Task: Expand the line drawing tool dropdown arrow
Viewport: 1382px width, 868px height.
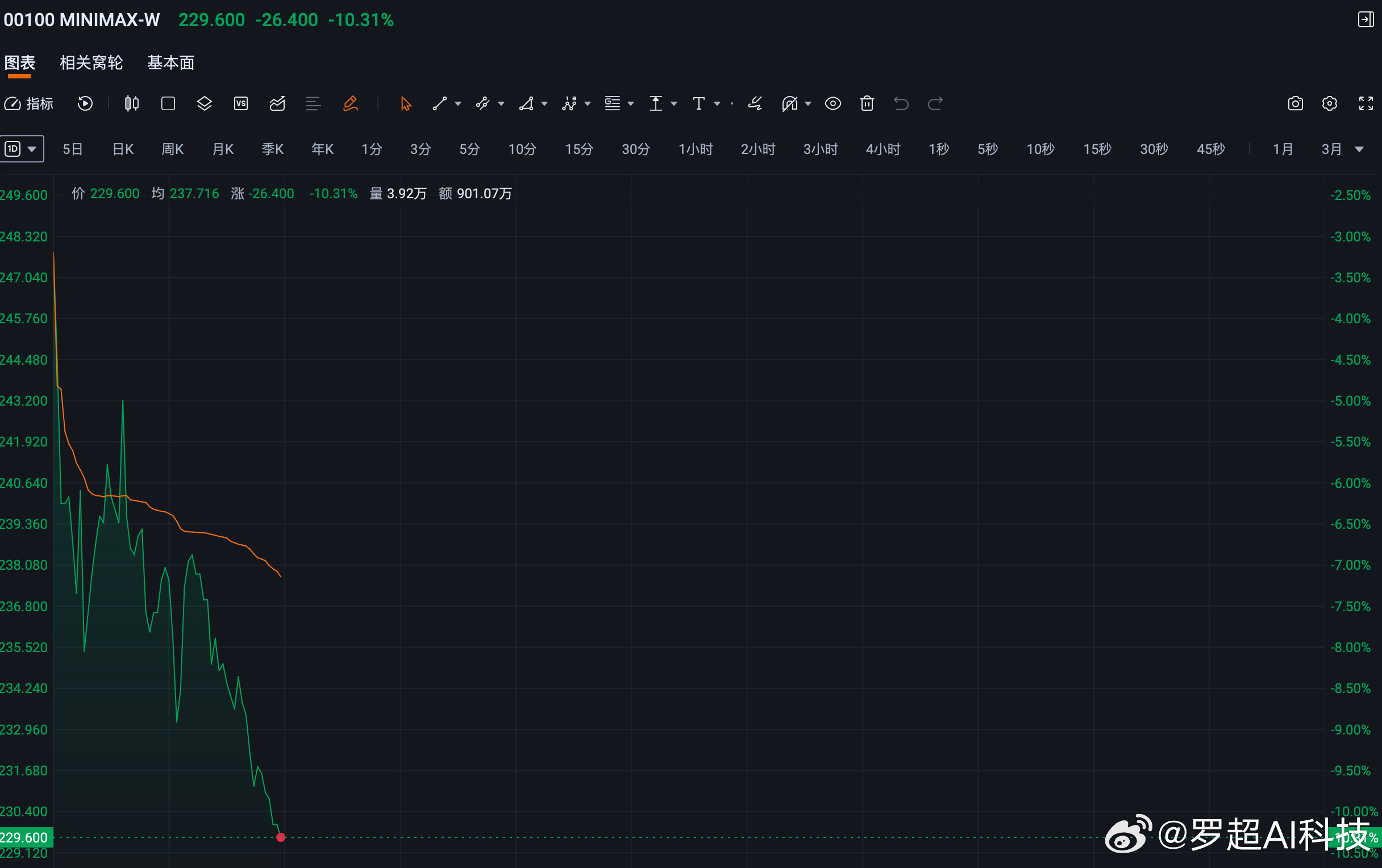Action: click(458, 104)
